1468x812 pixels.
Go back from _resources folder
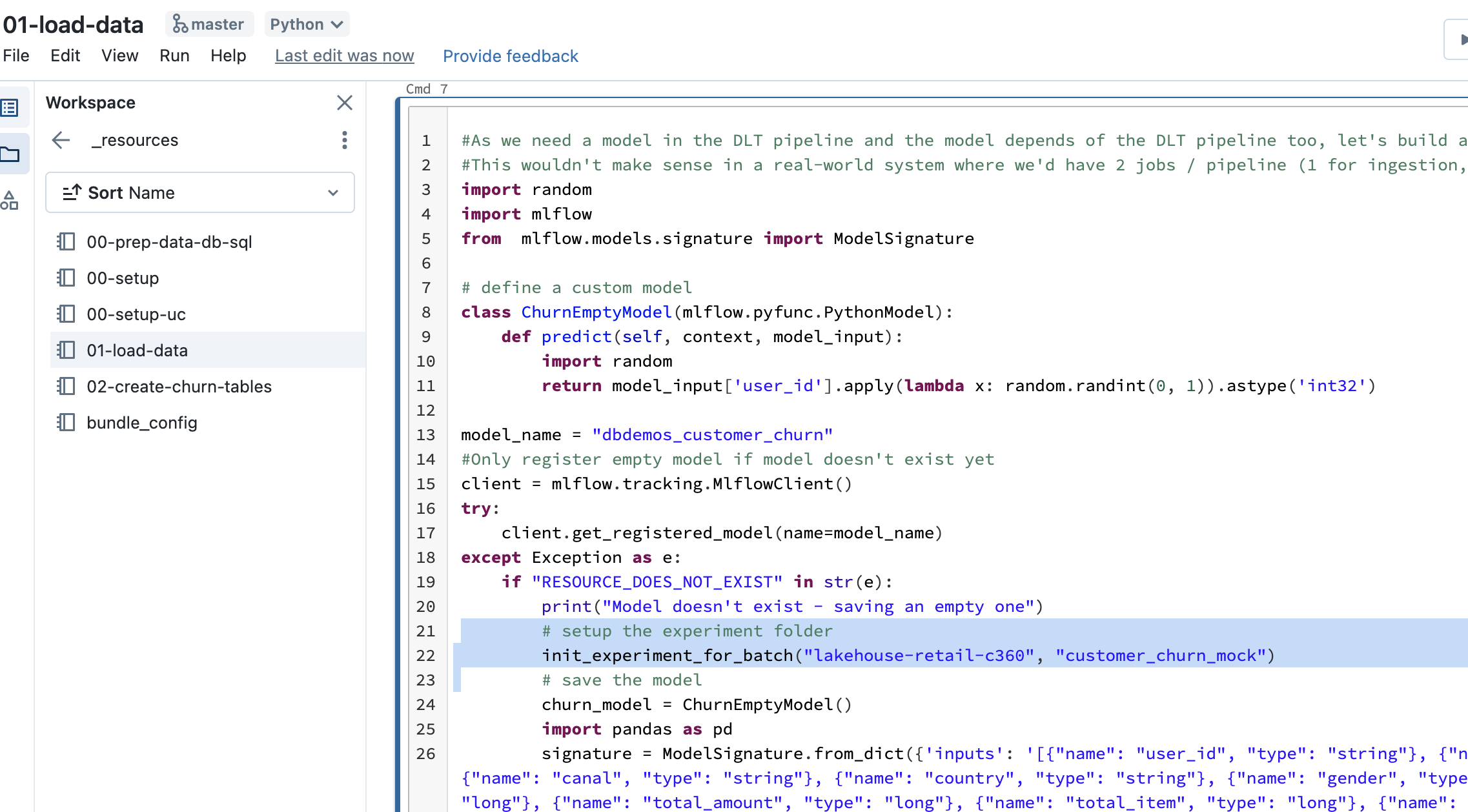61,140
